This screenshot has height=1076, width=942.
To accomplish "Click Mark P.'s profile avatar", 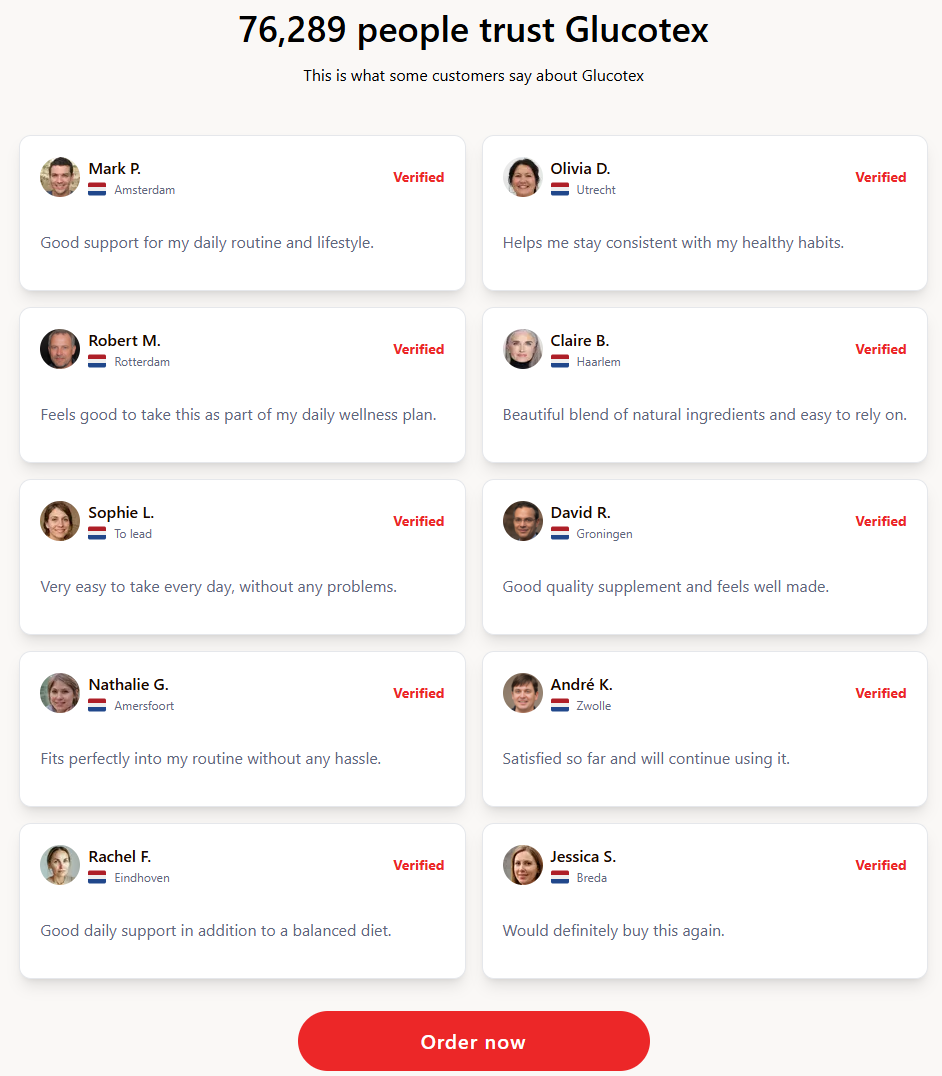I will [60, 177].
